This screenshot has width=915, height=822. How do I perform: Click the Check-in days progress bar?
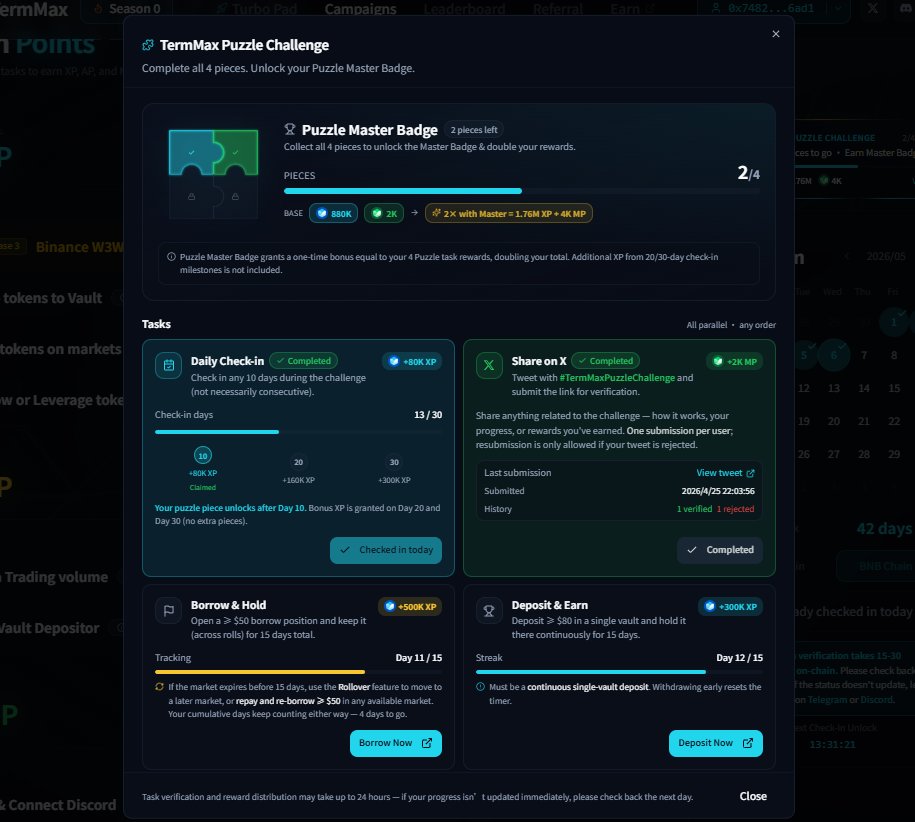[x=298, y=432]
